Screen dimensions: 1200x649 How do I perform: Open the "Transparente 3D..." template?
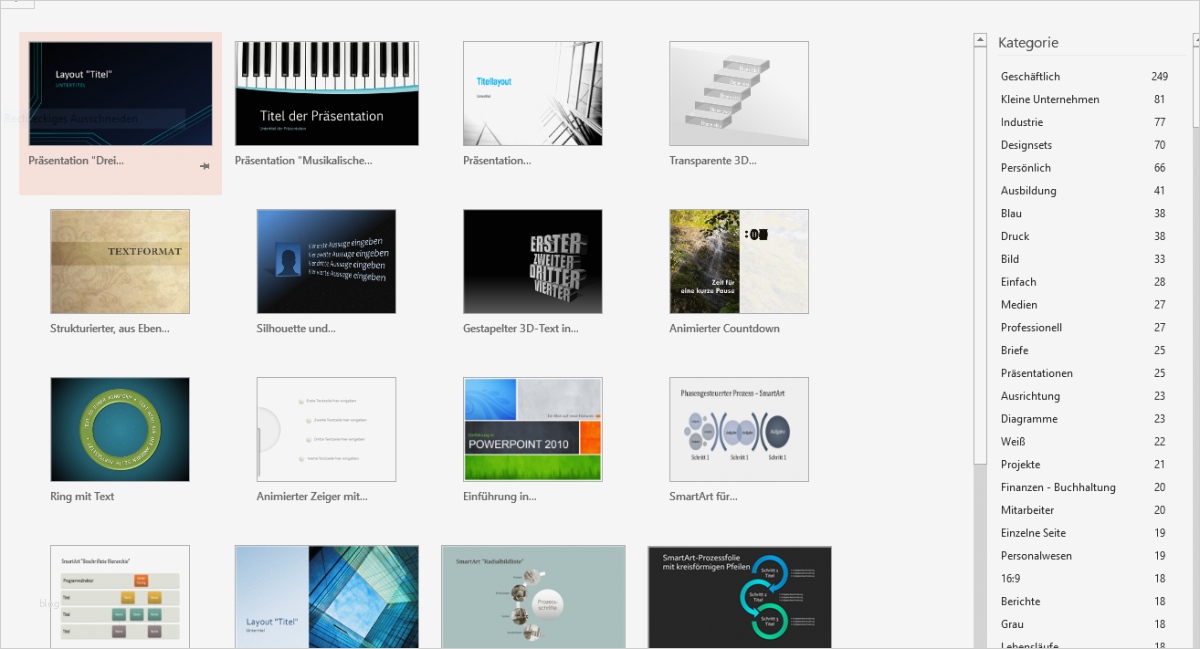click(x=738, y=93)
